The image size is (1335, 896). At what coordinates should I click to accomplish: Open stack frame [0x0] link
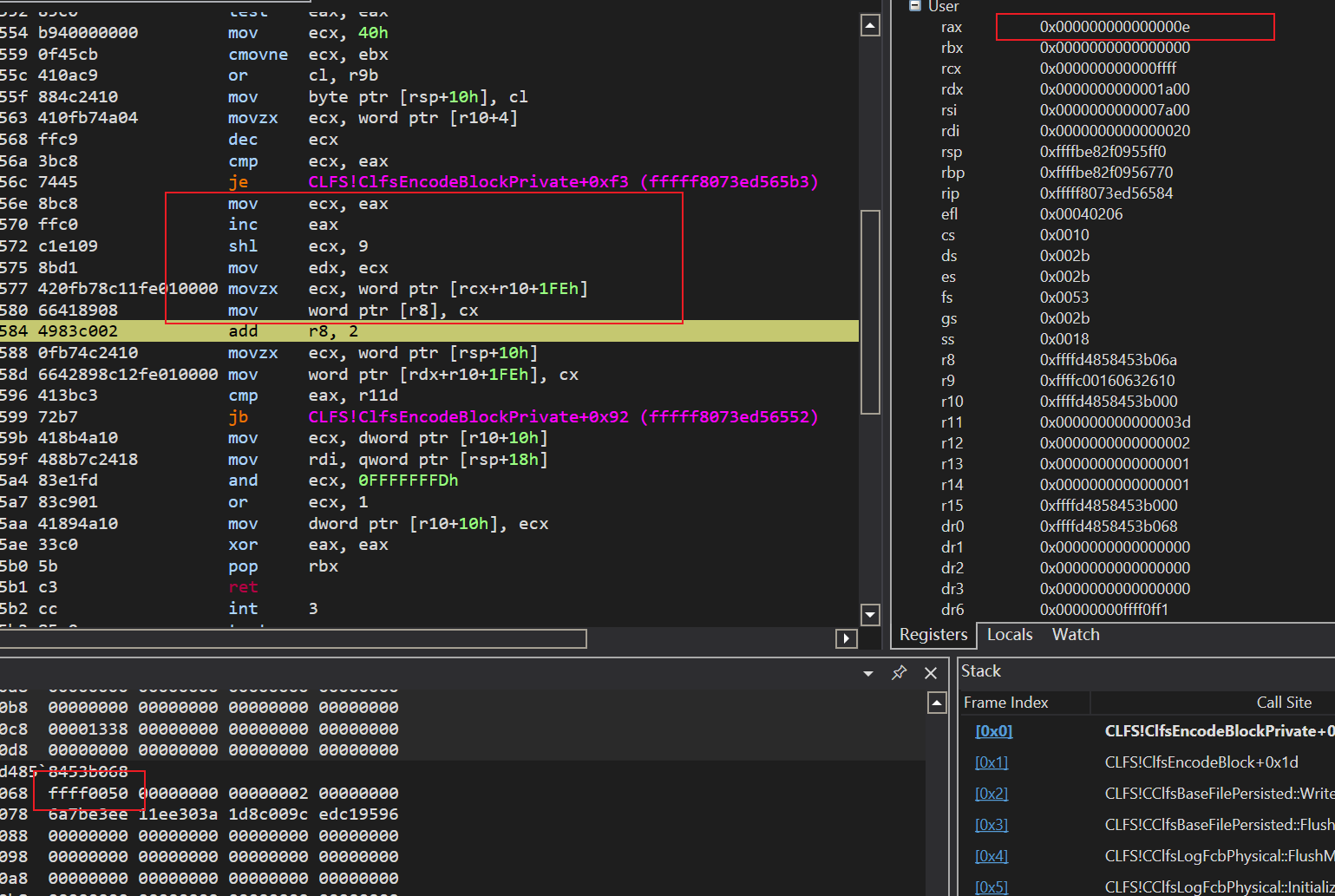pyautogui.click(x=993, y=731)
